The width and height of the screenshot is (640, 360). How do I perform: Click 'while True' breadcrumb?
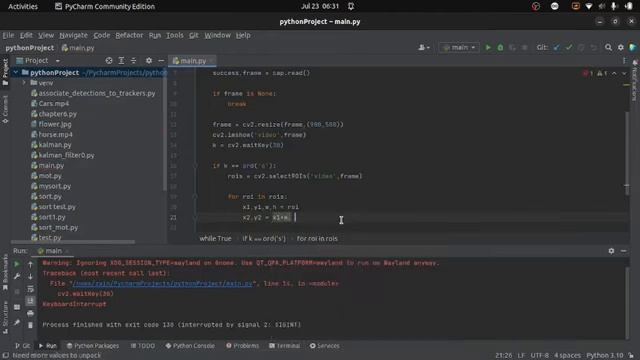pos(216,238)
